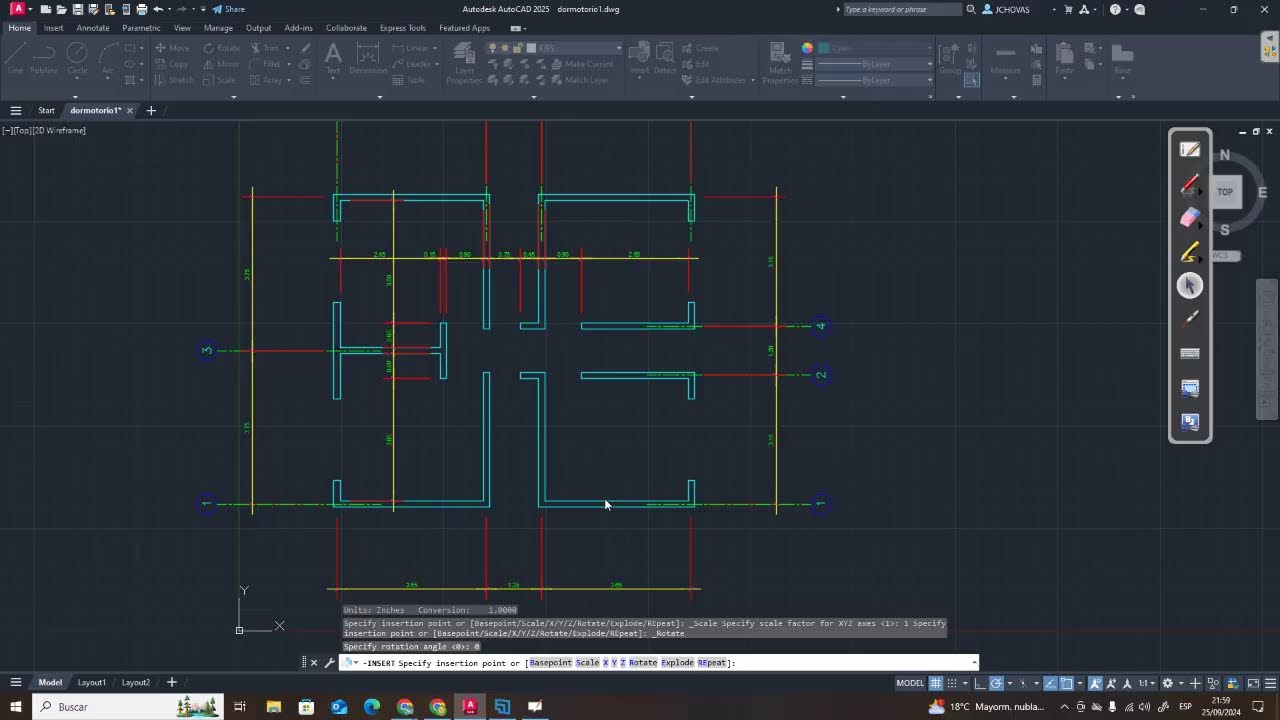Image resolution: width=1280 pixels, height=720 pixels.
Task: Click the Basepoint option in command line
Action: (x=550, y=663)
